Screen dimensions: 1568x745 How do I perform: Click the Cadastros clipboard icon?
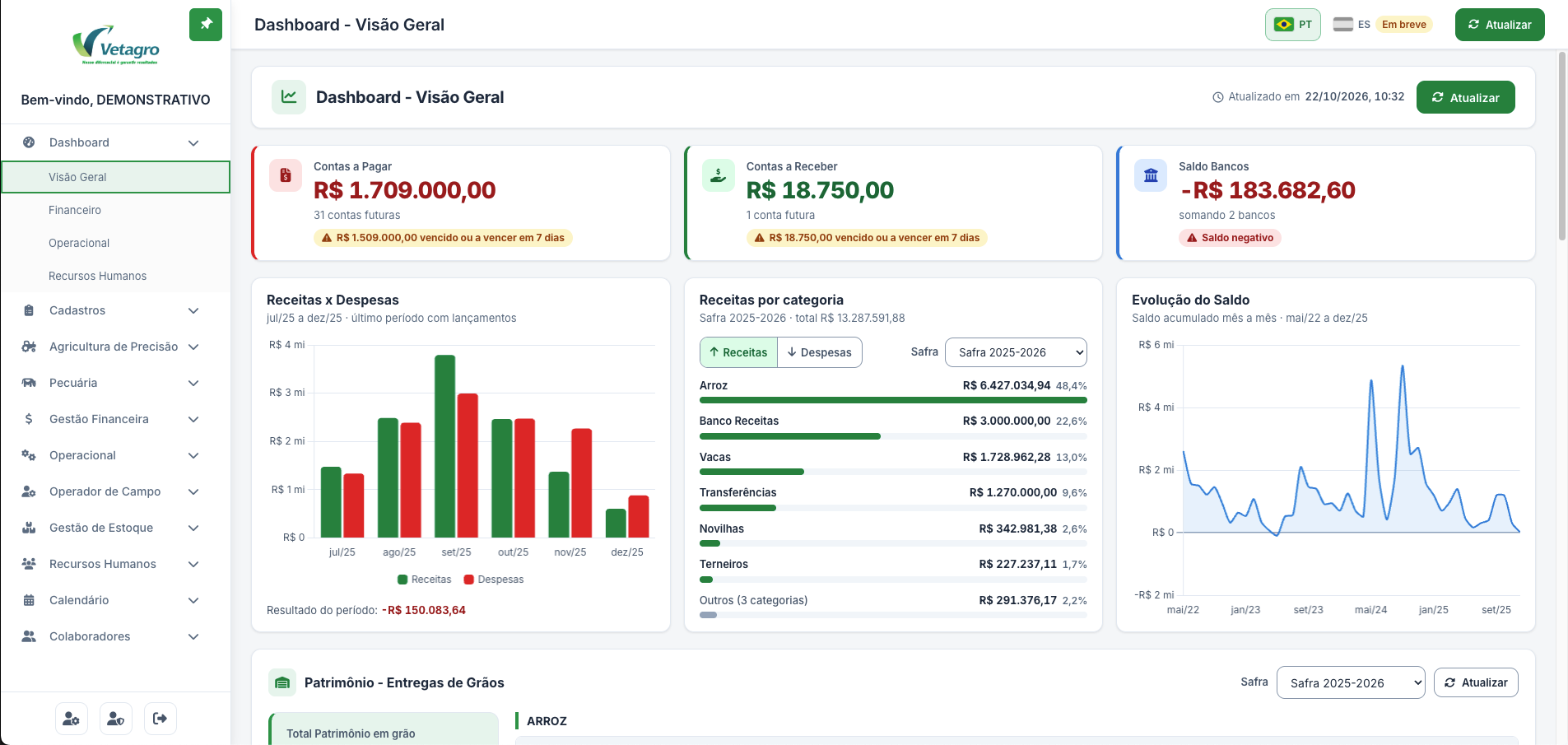(x=29, y=310)
